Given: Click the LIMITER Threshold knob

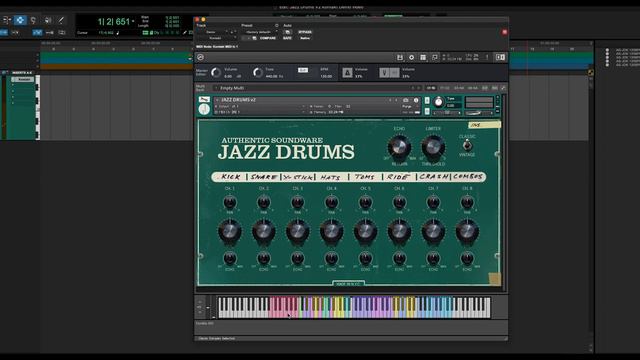Looking at the screenshot, I should (x=433, y=147).
